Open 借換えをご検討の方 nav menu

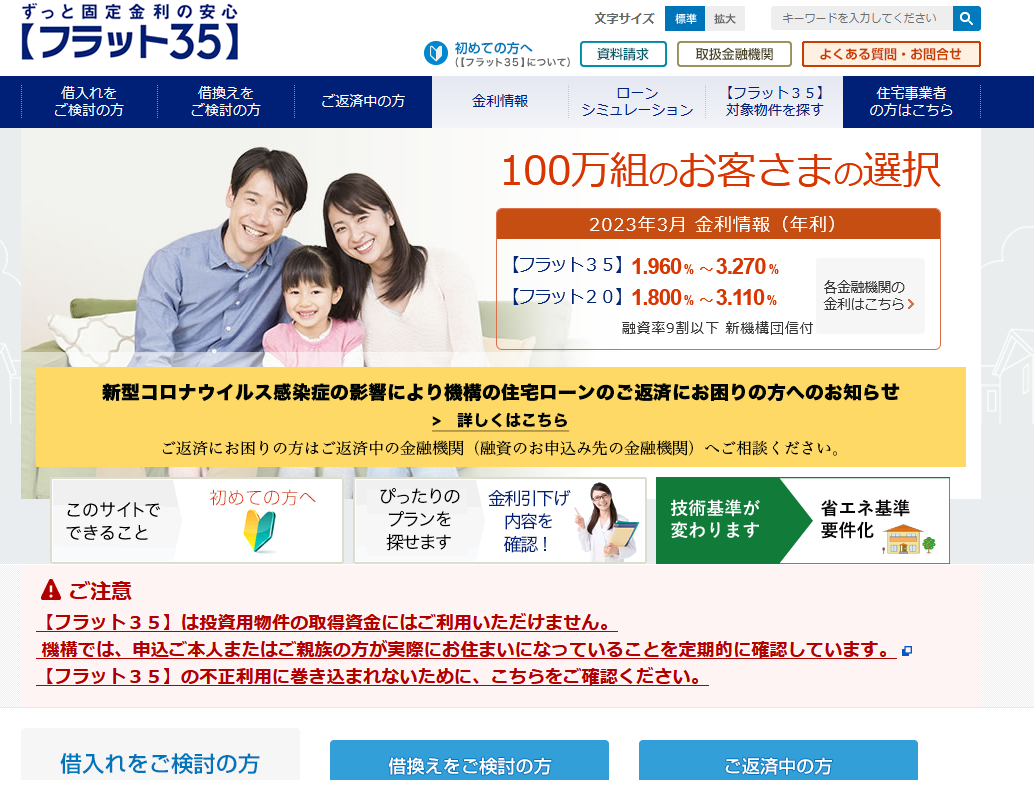[x=226, y=102]
